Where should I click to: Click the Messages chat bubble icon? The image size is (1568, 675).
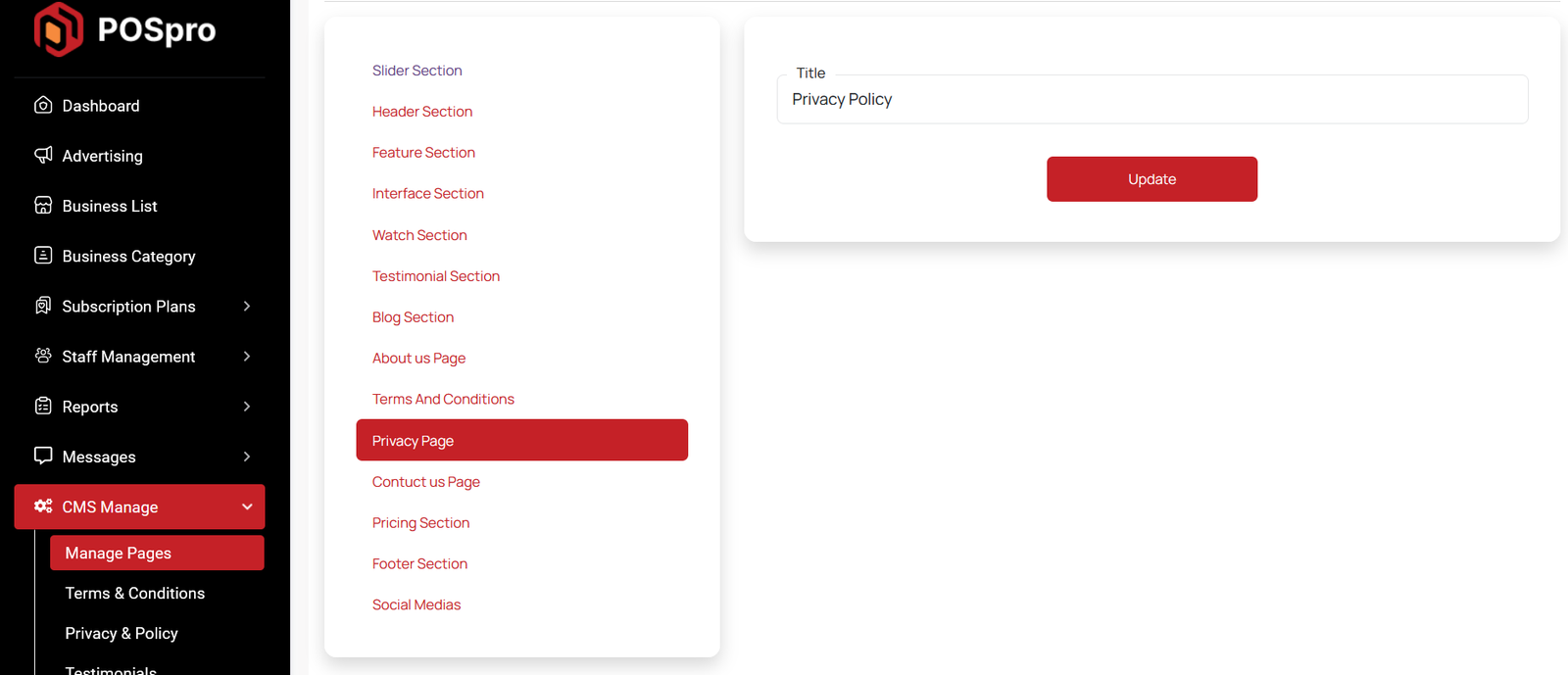[43, 456]
